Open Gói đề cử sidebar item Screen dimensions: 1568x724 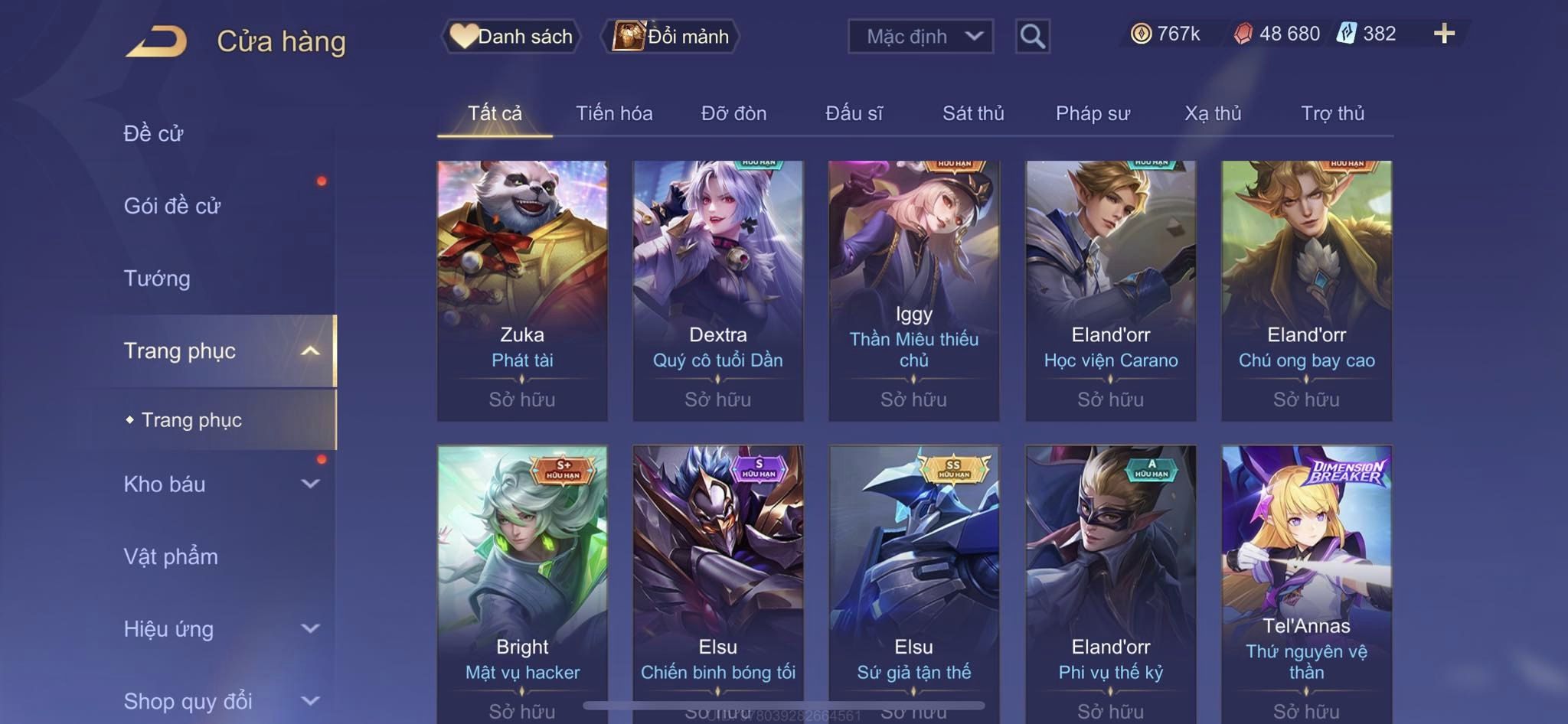(x=172, y=206)
